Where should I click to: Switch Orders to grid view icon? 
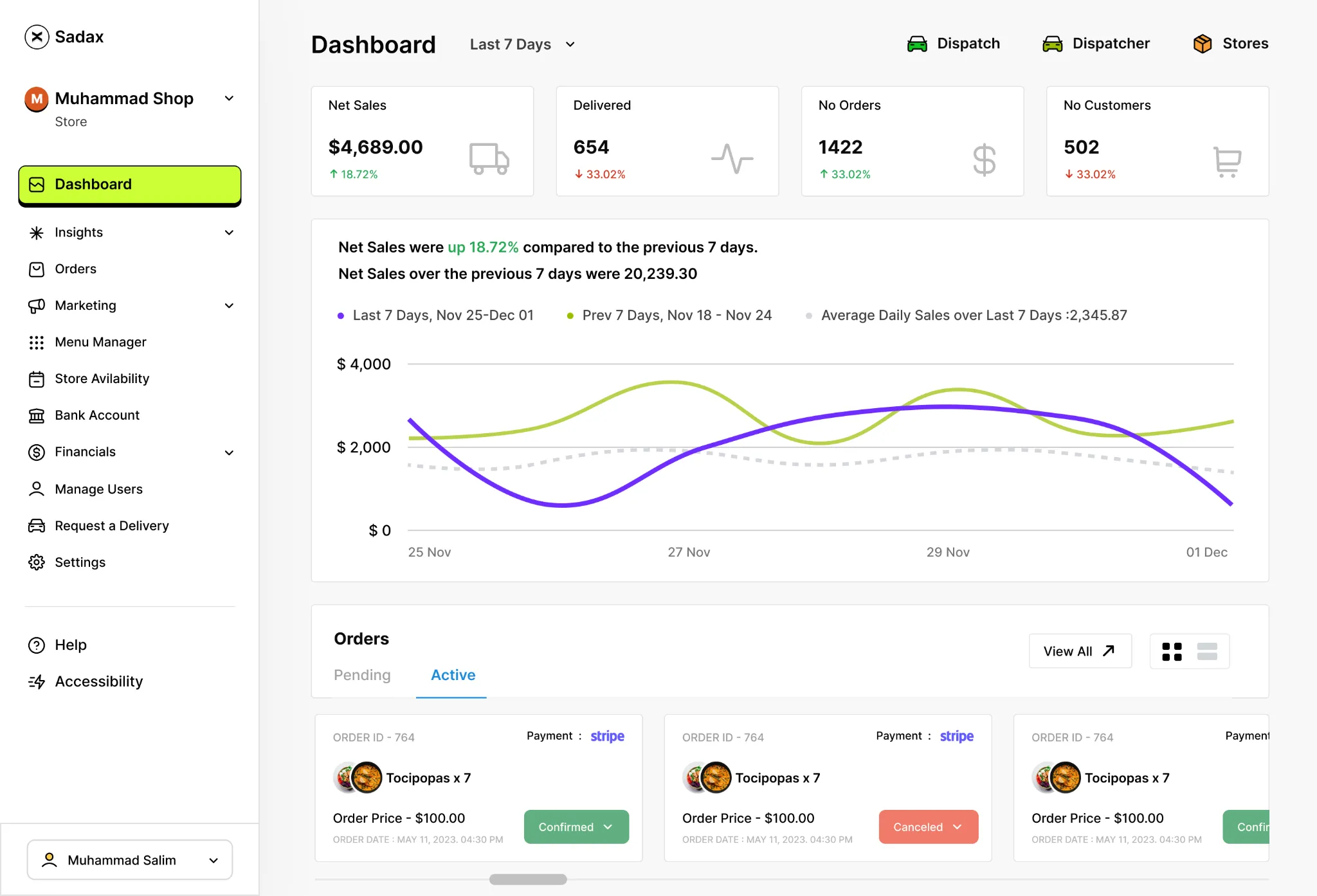[1172, 651]
